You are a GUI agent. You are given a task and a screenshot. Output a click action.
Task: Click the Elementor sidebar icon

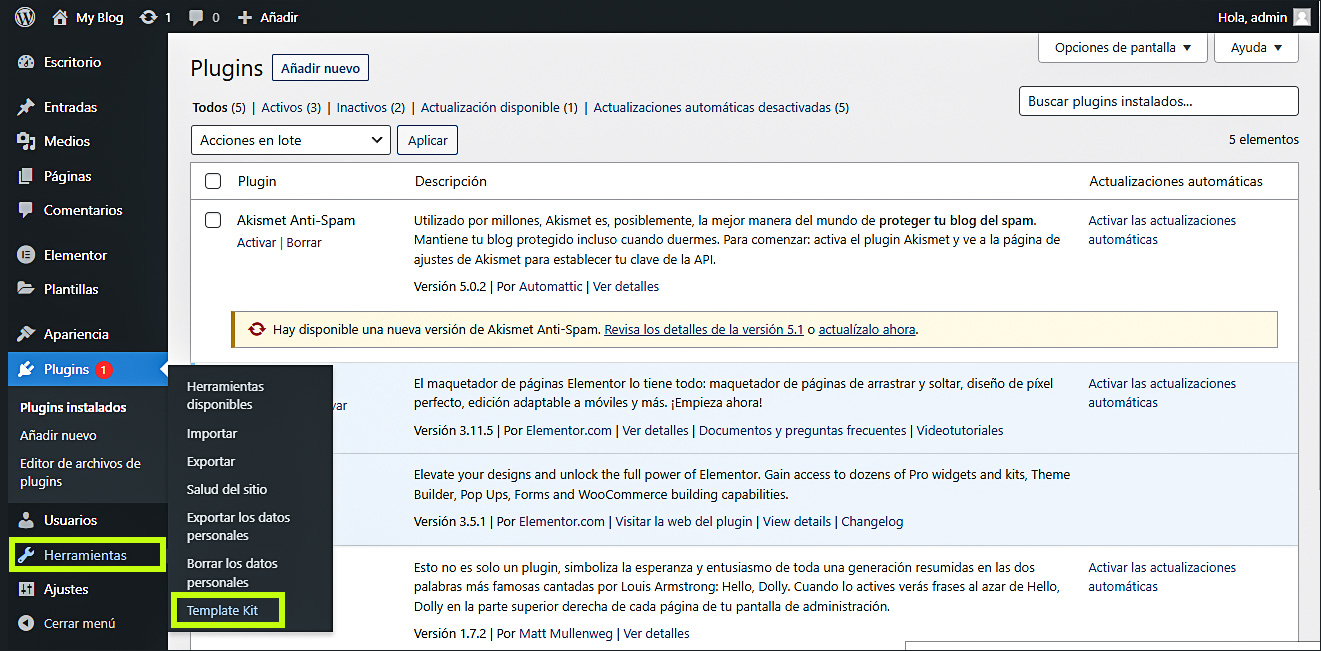pyautogui.click(x=27, y=255)
